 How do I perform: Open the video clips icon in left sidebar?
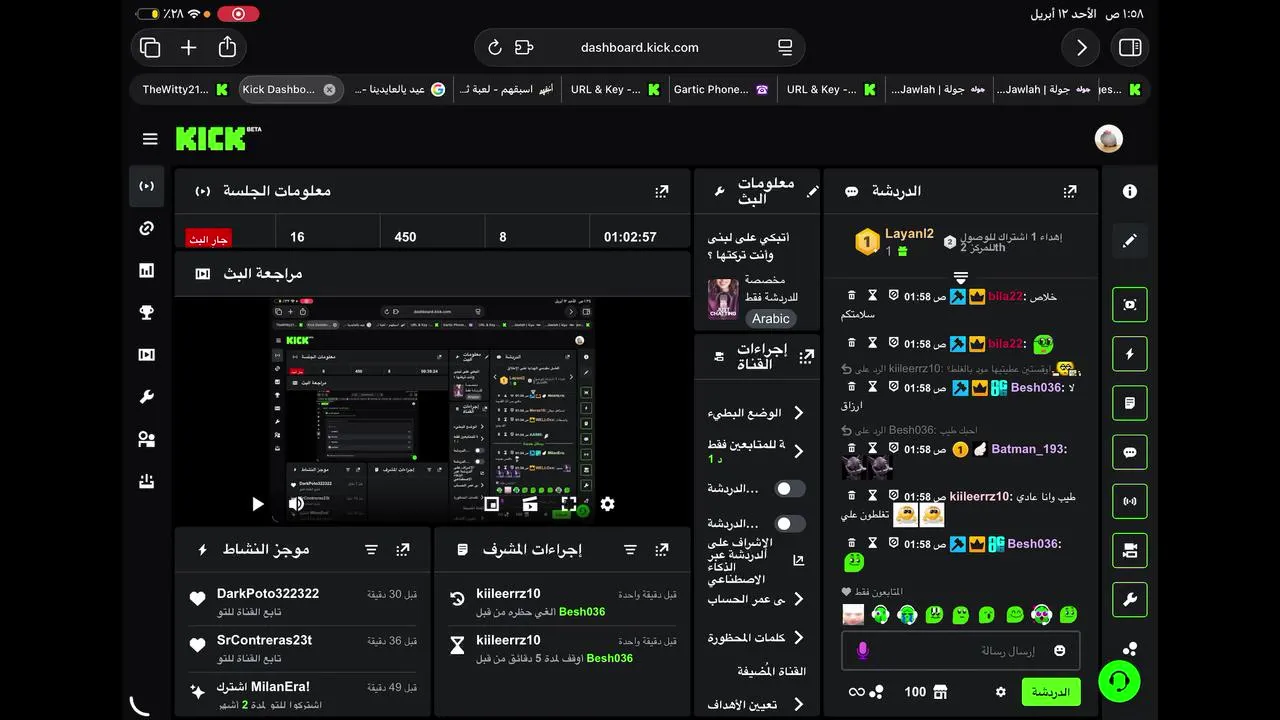147,354
